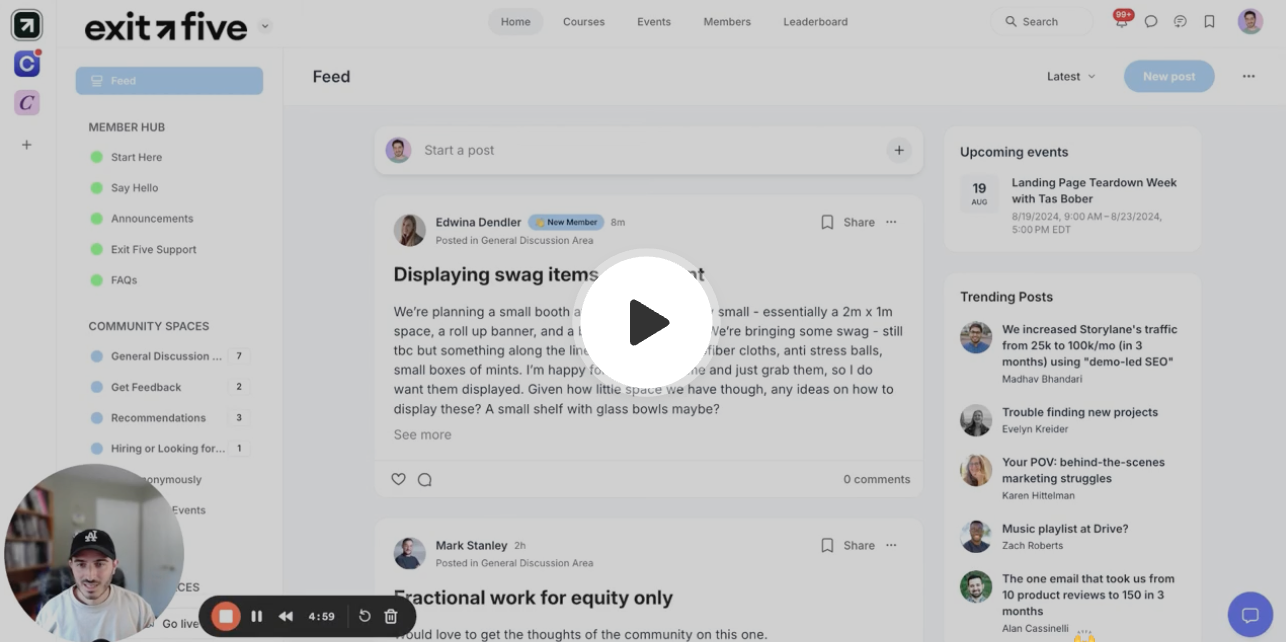The height and width of the screenshot is (642, 1286).
Task: Switch to blue C community icon in rail
Action: click(x=27, y=64)
